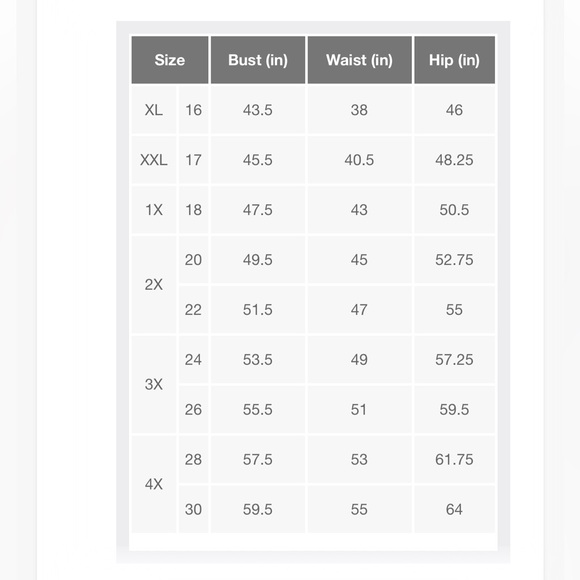This screenshot has width=580, height=580.
Task: Click numeric size 22 cell
Action: pos(193,310)
